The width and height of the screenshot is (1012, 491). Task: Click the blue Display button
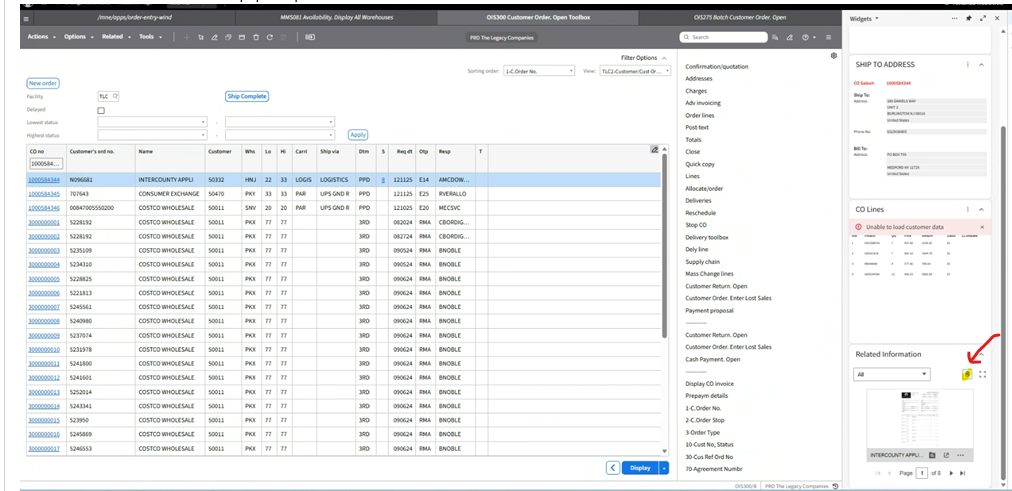click(x=640, y=468)
